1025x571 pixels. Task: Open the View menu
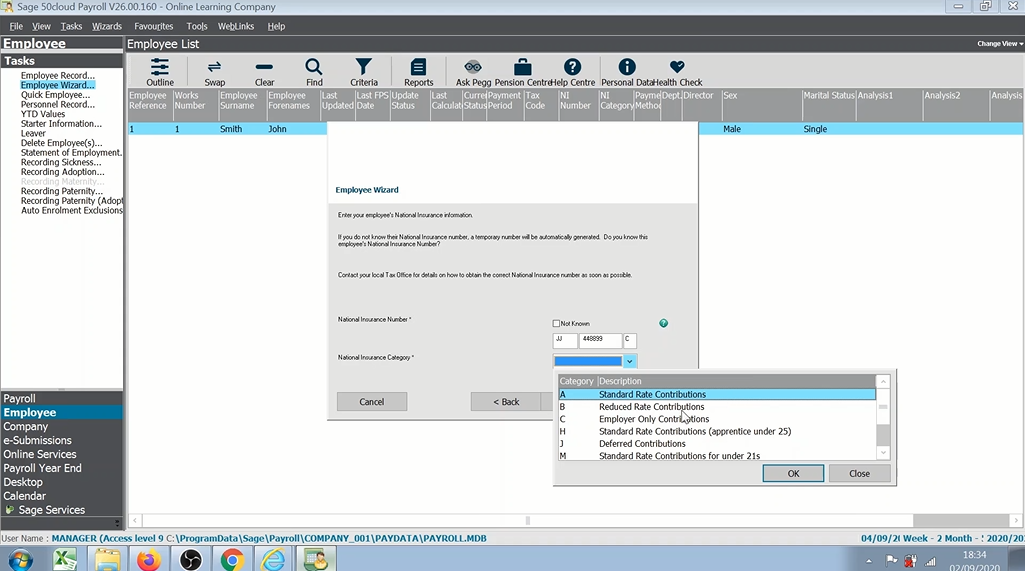[41, 26]
